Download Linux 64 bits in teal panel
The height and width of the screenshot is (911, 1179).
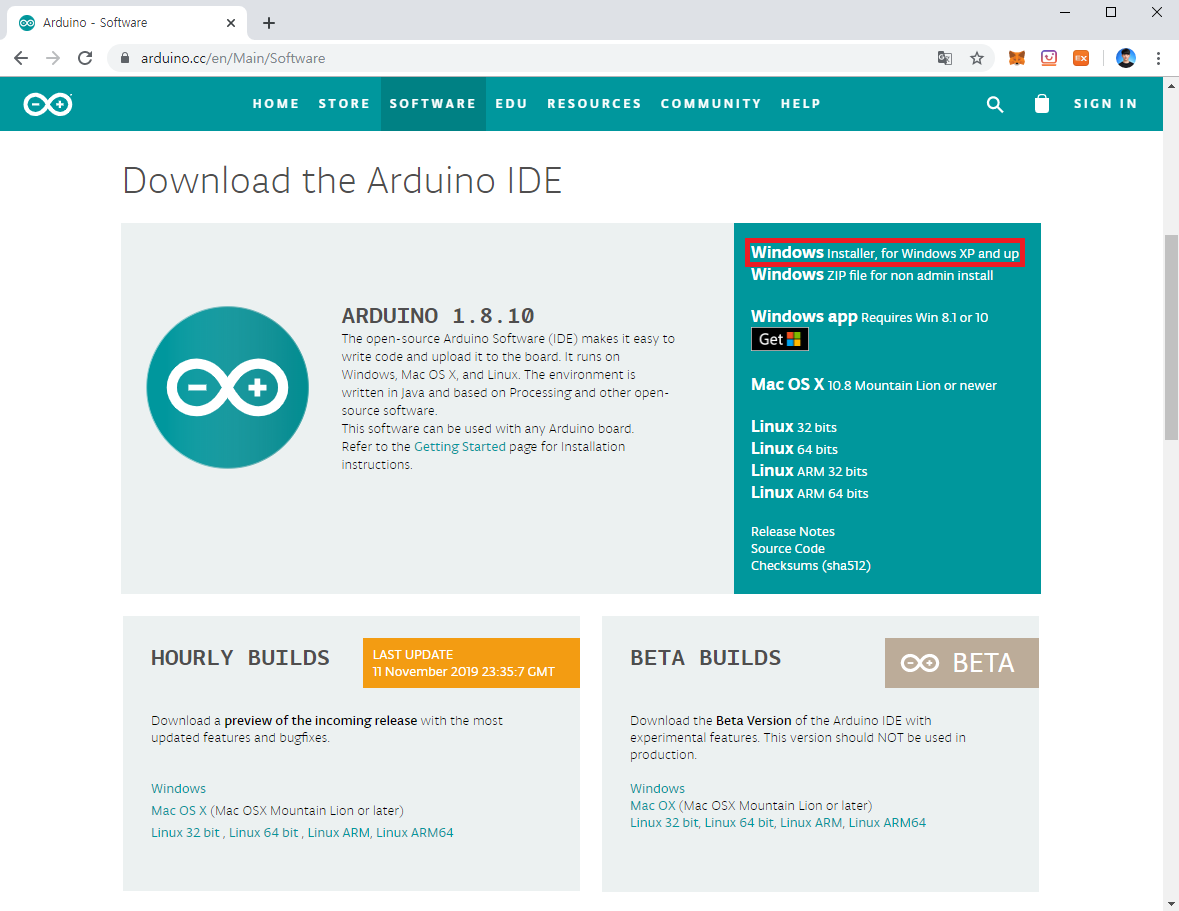(x=794, y=449)
